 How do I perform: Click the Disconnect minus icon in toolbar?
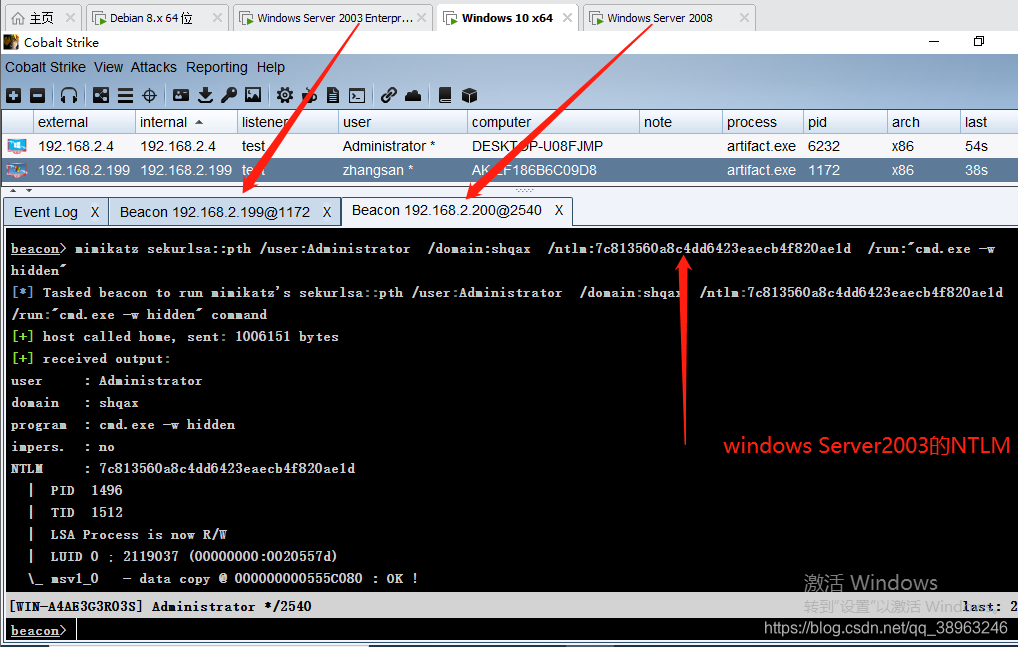[x=38, y=96]
